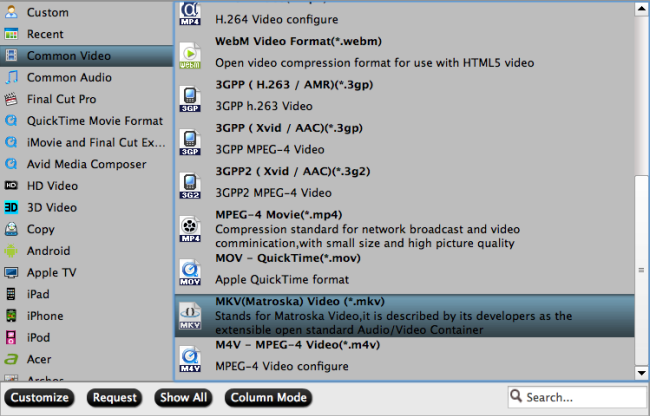The height and width of the screenshot is (416, 650).
Task: Click the Show All button
Action: (183, 398)
